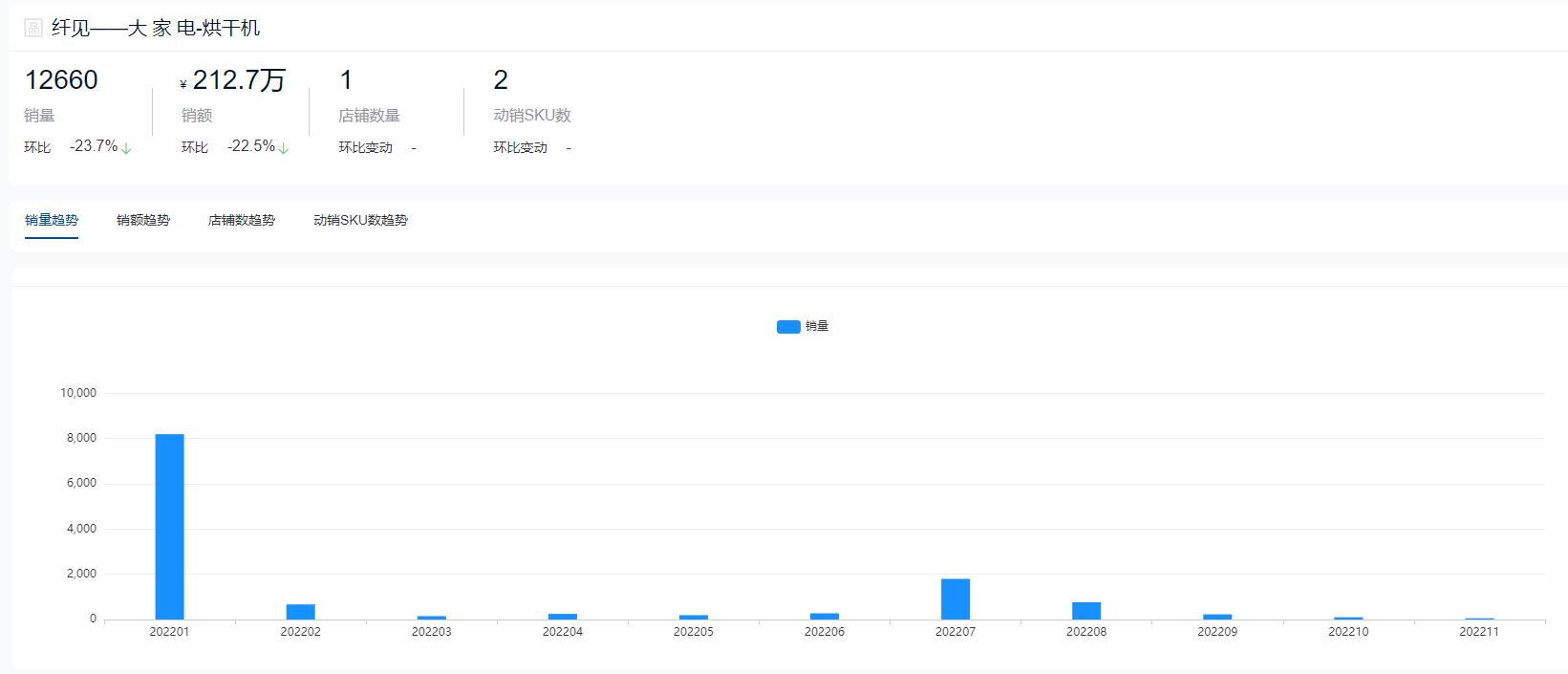This screenshot has width=1568, height=674.
Task: Click the title 纤见——大家电-烘干机
Action: 156,28
